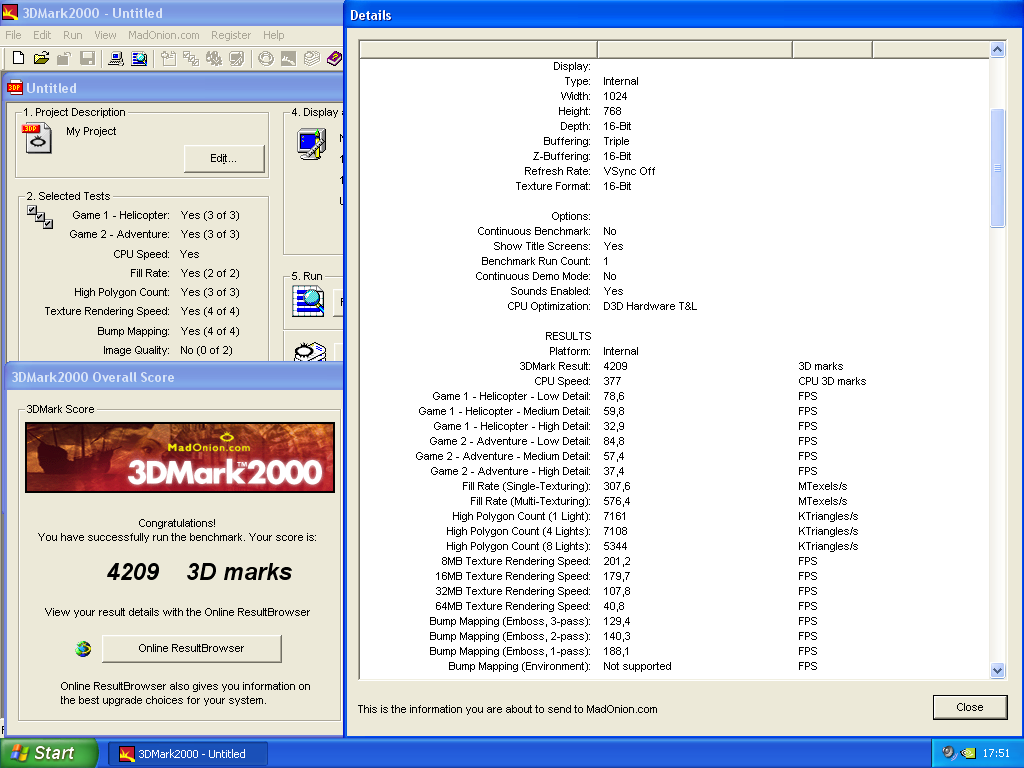Open the Help menu
1024x768 pixels.
click(274, 35)
